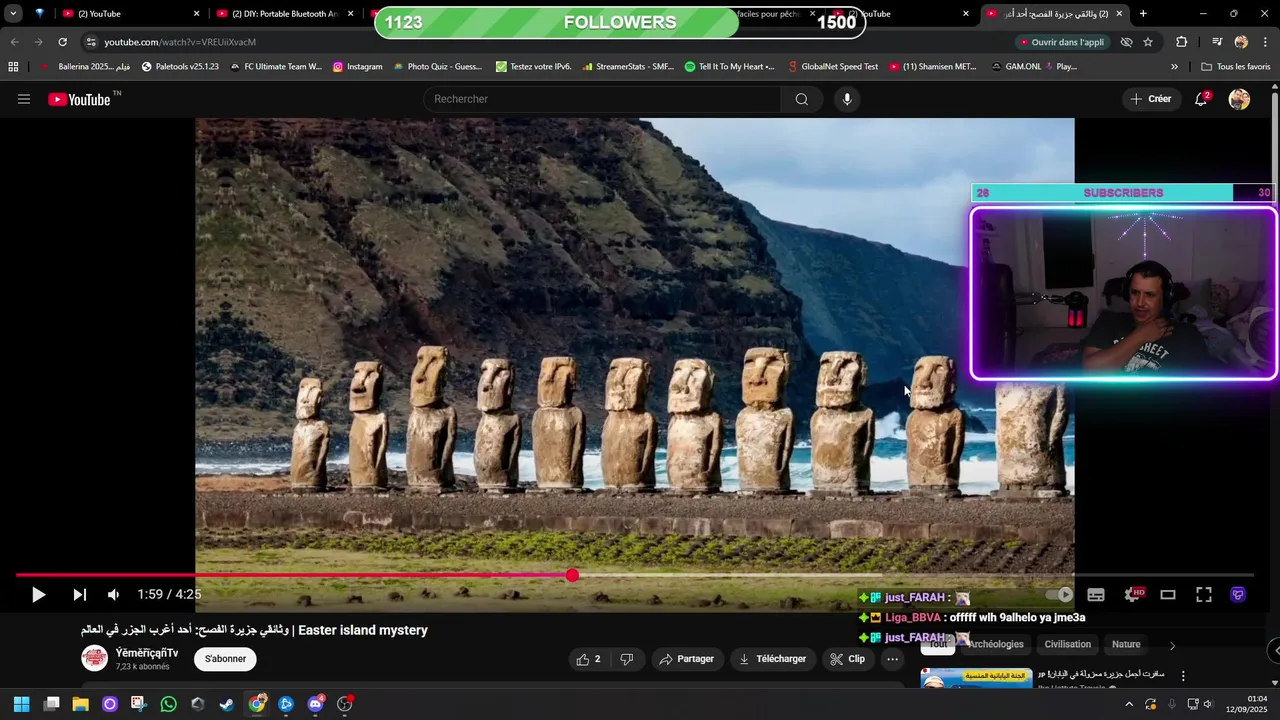Show hidden bookmarks chevron
Image resolution: width=1280 pixels, height=720 pixels.
click(x=1174, y=67)
